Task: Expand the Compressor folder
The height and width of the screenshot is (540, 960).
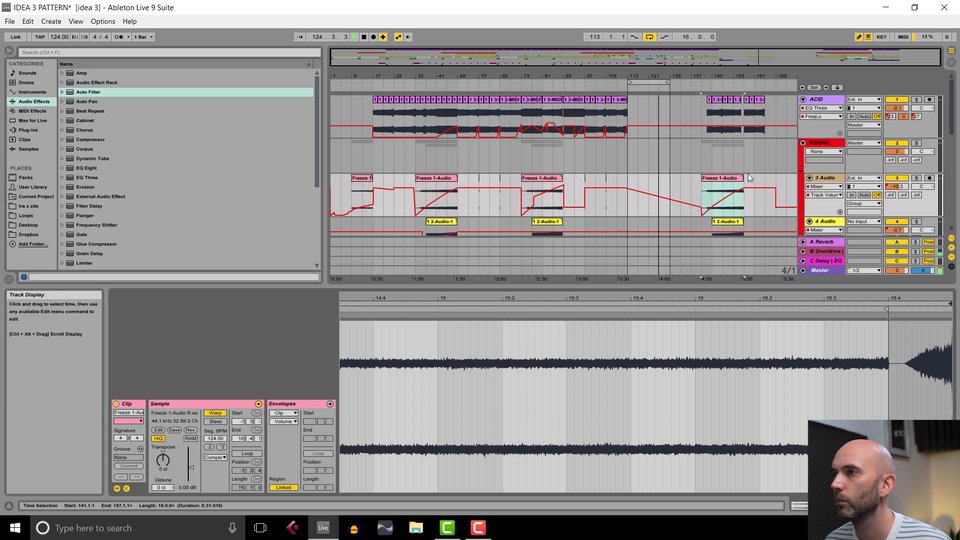Action: (62, 140)
